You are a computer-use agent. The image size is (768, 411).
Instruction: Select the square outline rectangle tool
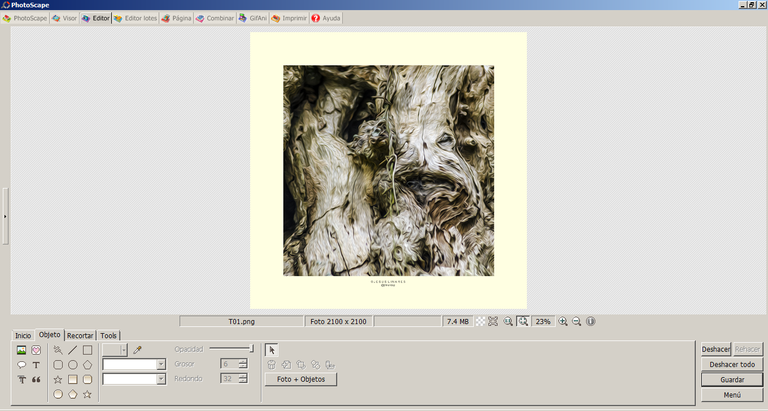tap(87, 350)
